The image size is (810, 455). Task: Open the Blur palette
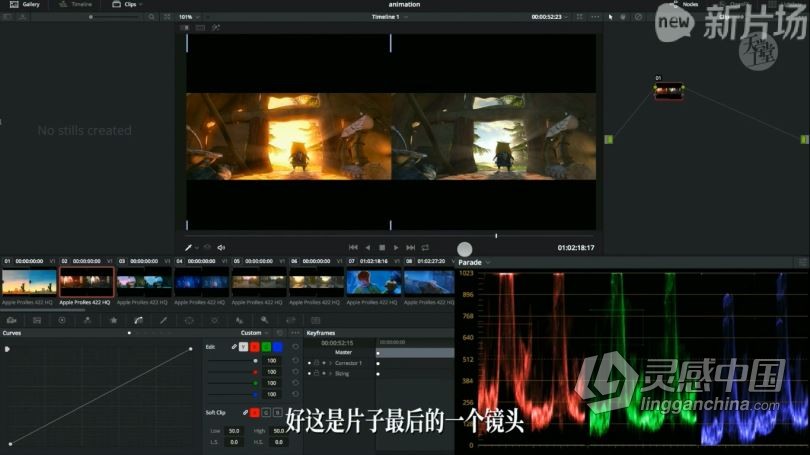tap(239, 320)
